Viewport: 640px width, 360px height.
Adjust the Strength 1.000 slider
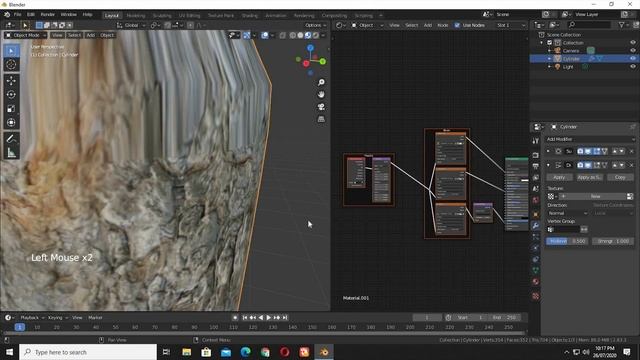coord(613,241)
